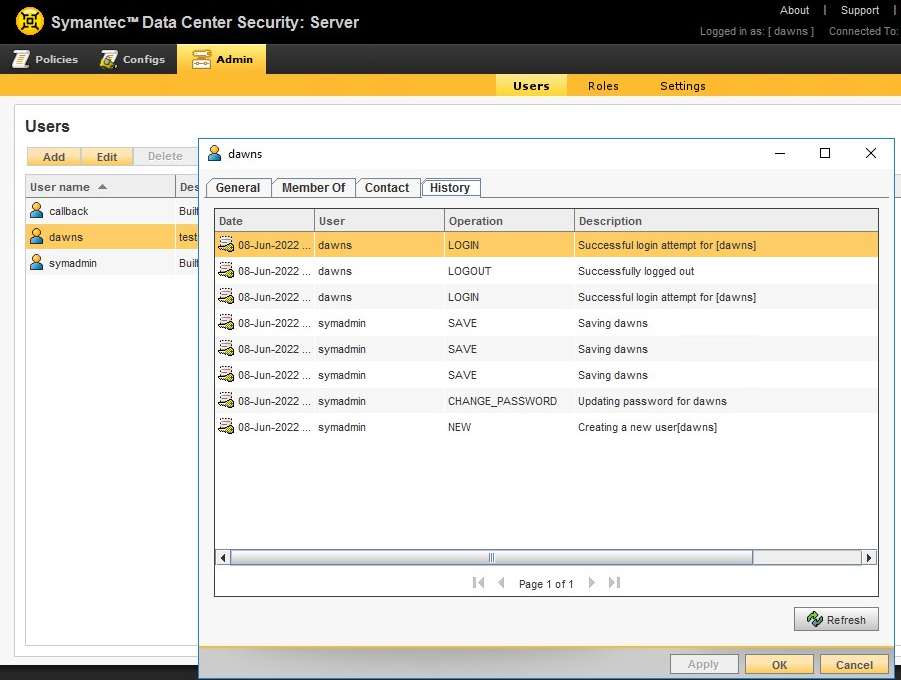Click the callback user icon

[x=37, y=210]
